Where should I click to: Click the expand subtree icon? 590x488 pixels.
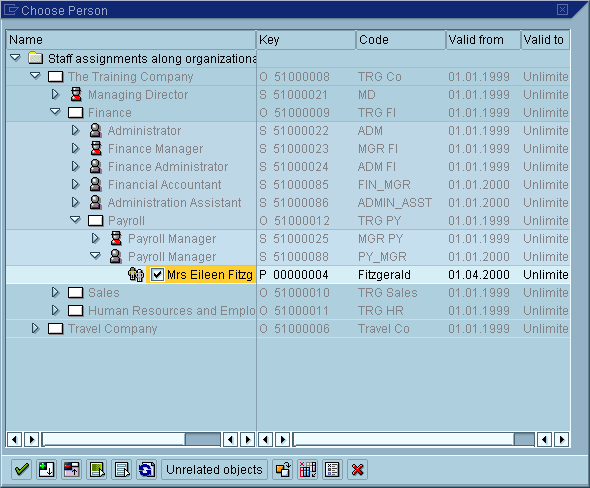(x=46, y=469)
